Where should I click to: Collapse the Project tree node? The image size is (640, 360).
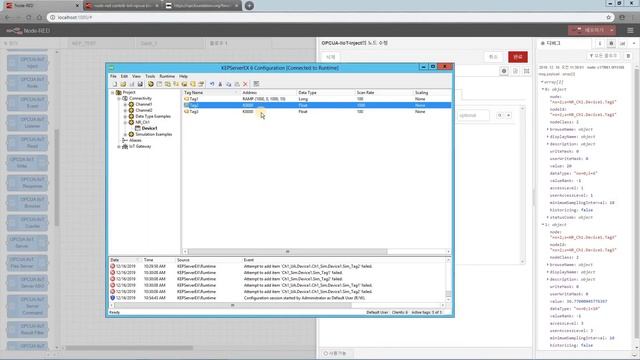click(x=113, y=93)
